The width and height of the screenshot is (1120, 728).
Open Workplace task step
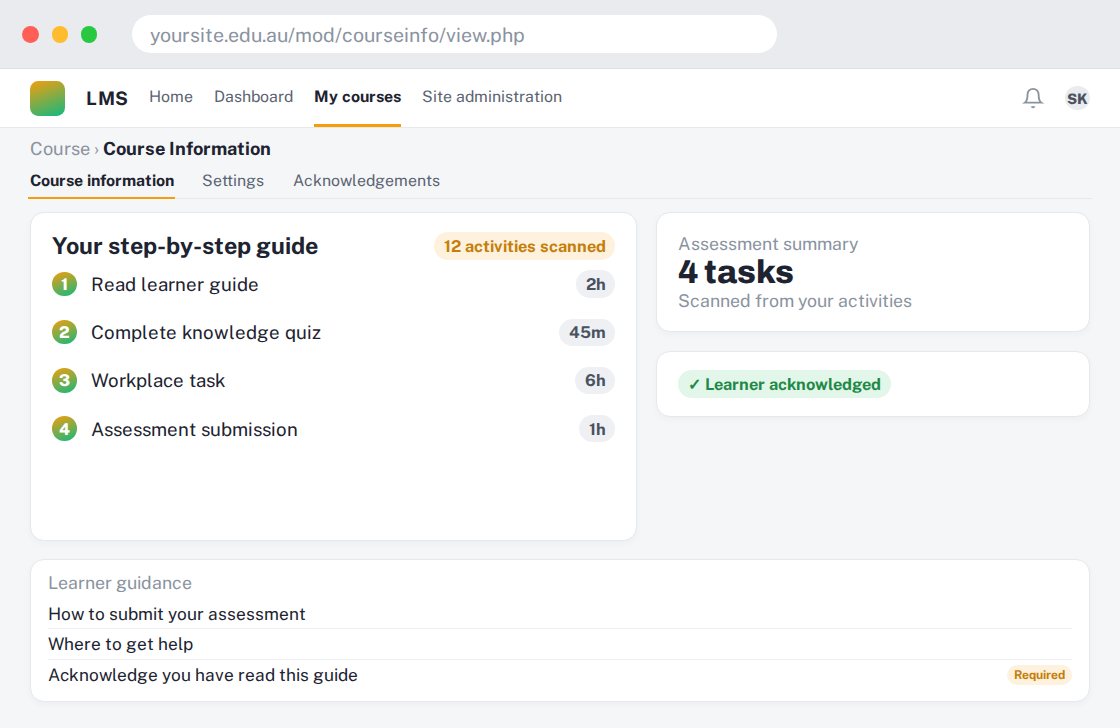(x=333, y=380)
